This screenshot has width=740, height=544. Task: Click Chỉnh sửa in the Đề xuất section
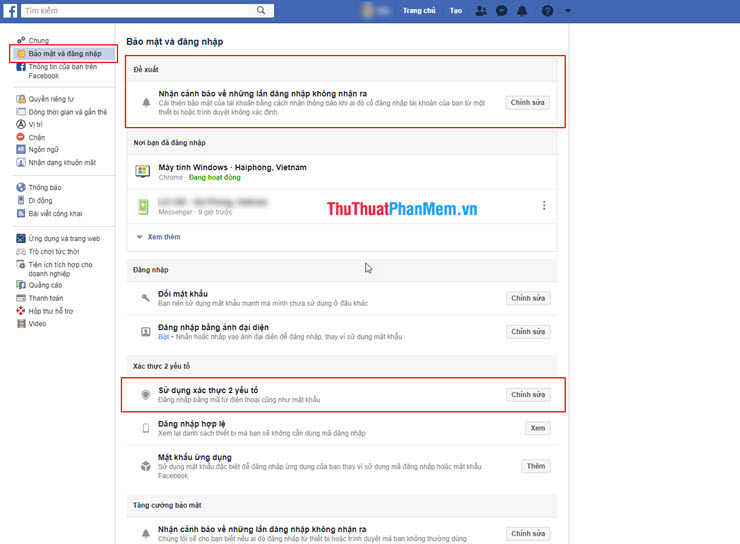(x=527, y=102)
